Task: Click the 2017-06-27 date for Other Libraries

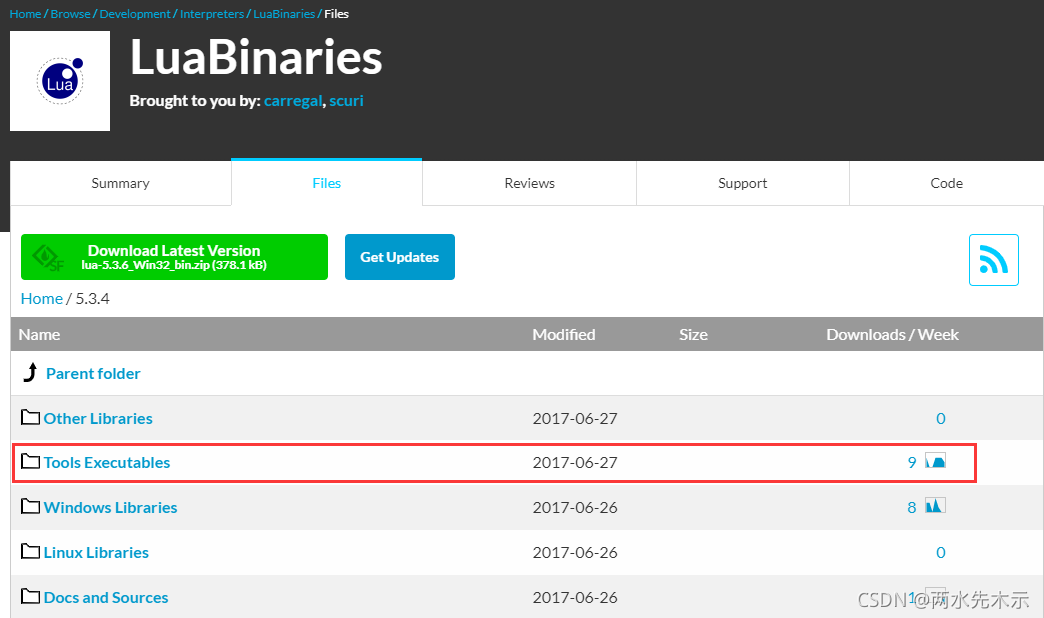Action: coord(575,418)
